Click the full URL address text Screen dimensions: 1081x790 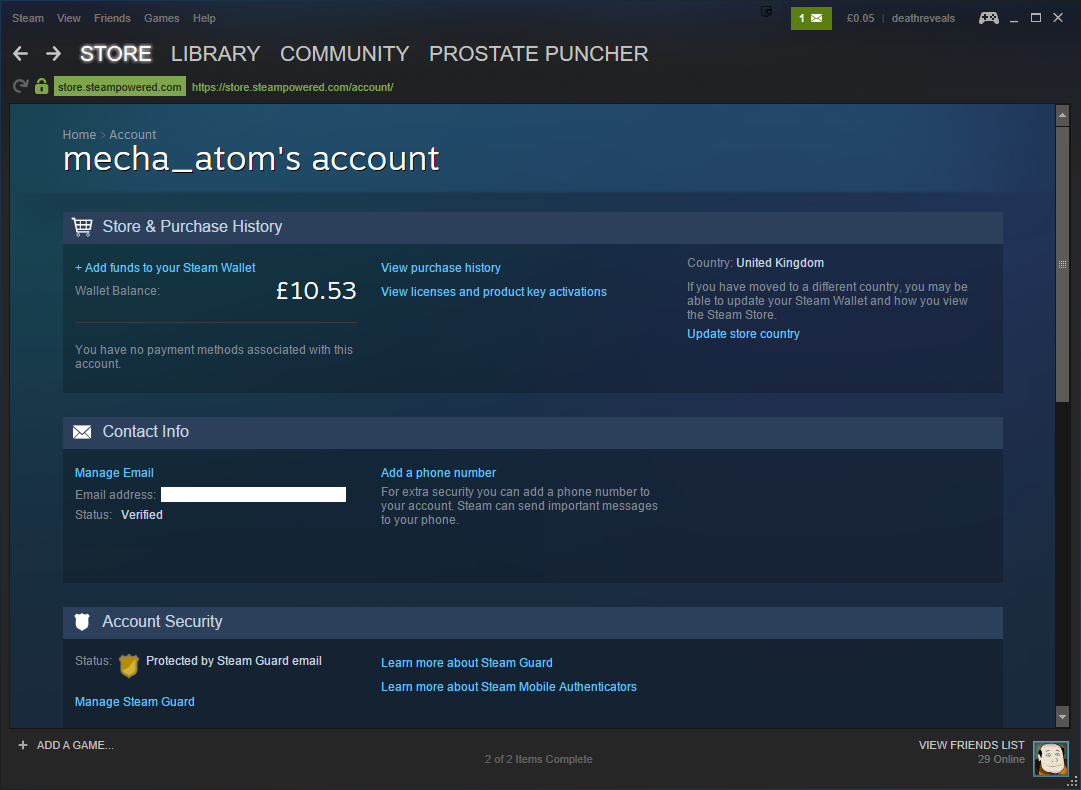click(x=292, y=88)
